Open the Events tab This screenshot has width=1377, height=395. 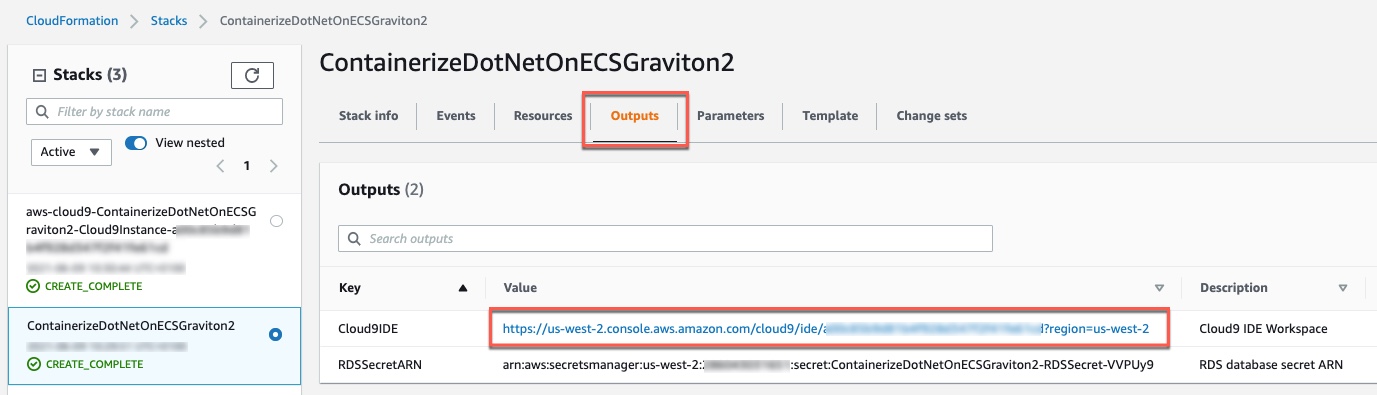tap(456, 116)
